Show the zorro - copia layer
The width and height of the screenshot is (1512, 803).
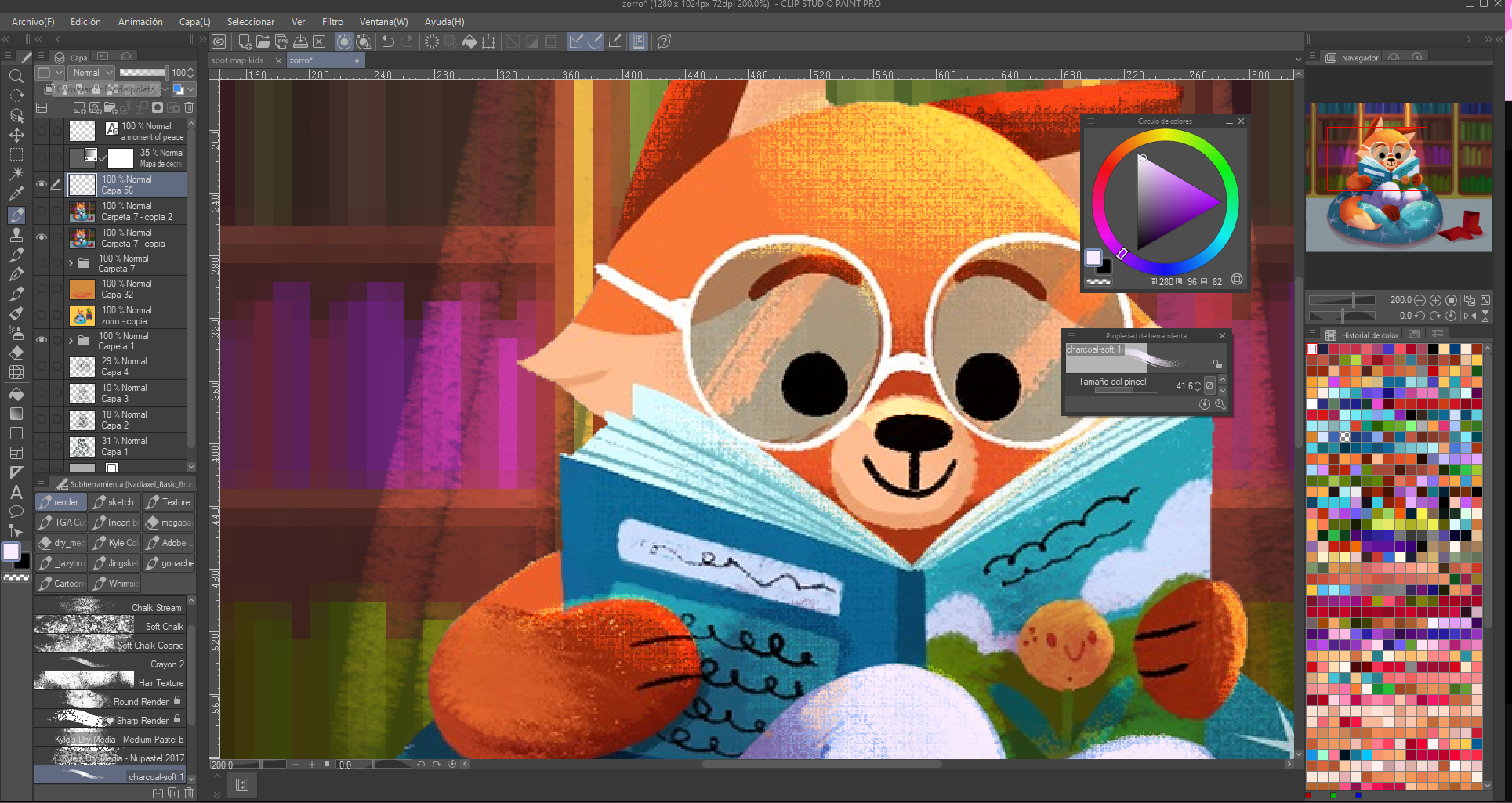(x=42, y=316)
